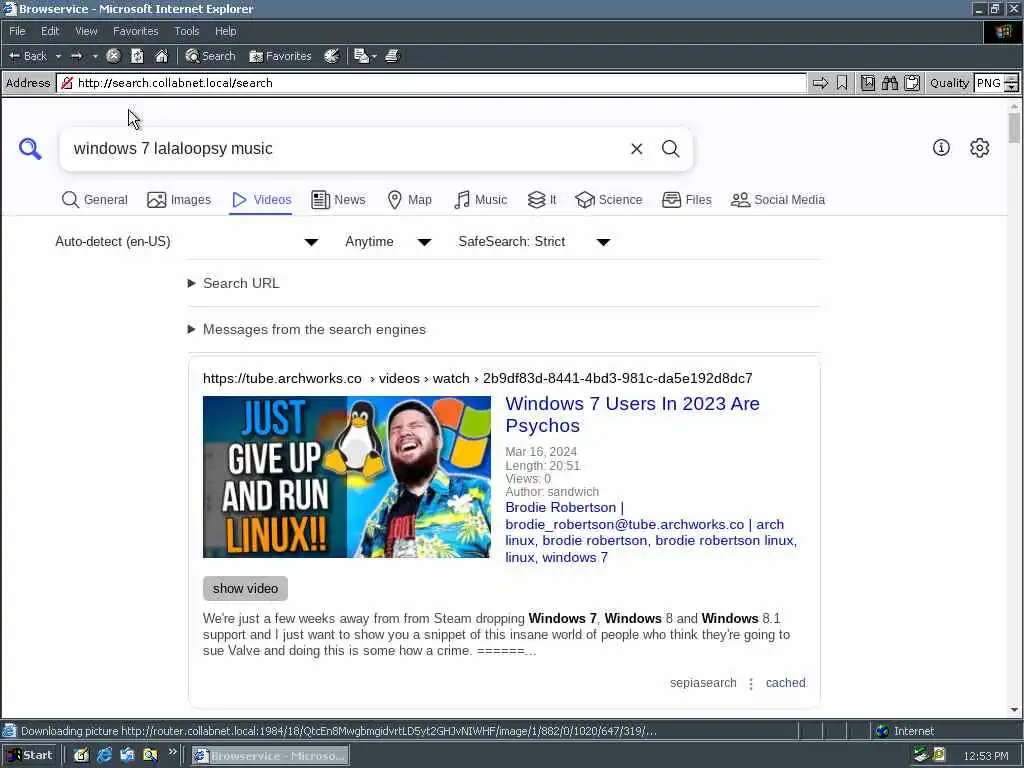Viewport: 1024px width, 768px height.
Task: Open the Favorites pane toolbar button
Action: click(280, 56)
